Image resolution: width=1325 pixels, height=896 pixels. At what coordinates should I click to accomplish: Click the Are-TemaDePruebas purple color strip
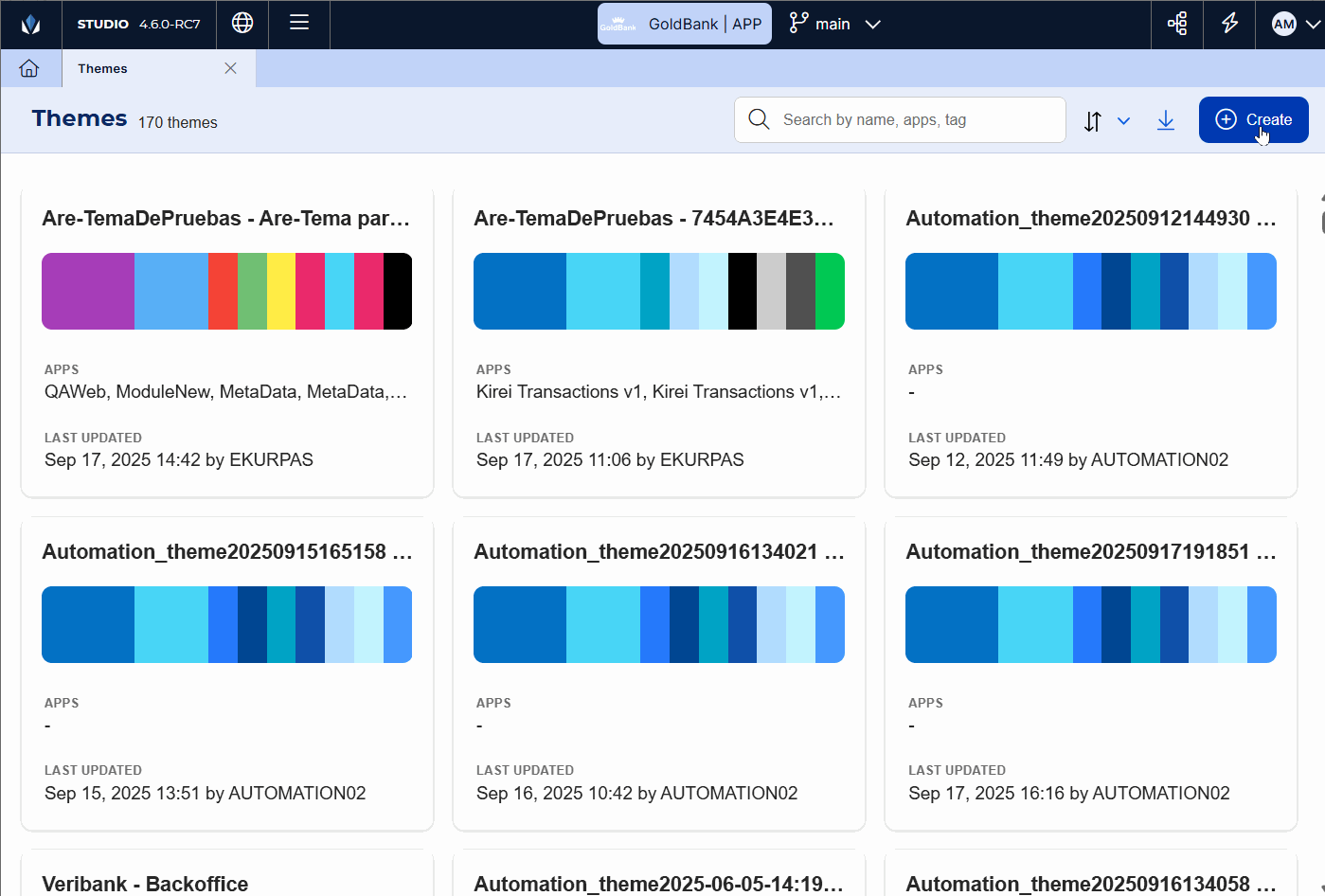pyautogui.click(x=87, y=291)
